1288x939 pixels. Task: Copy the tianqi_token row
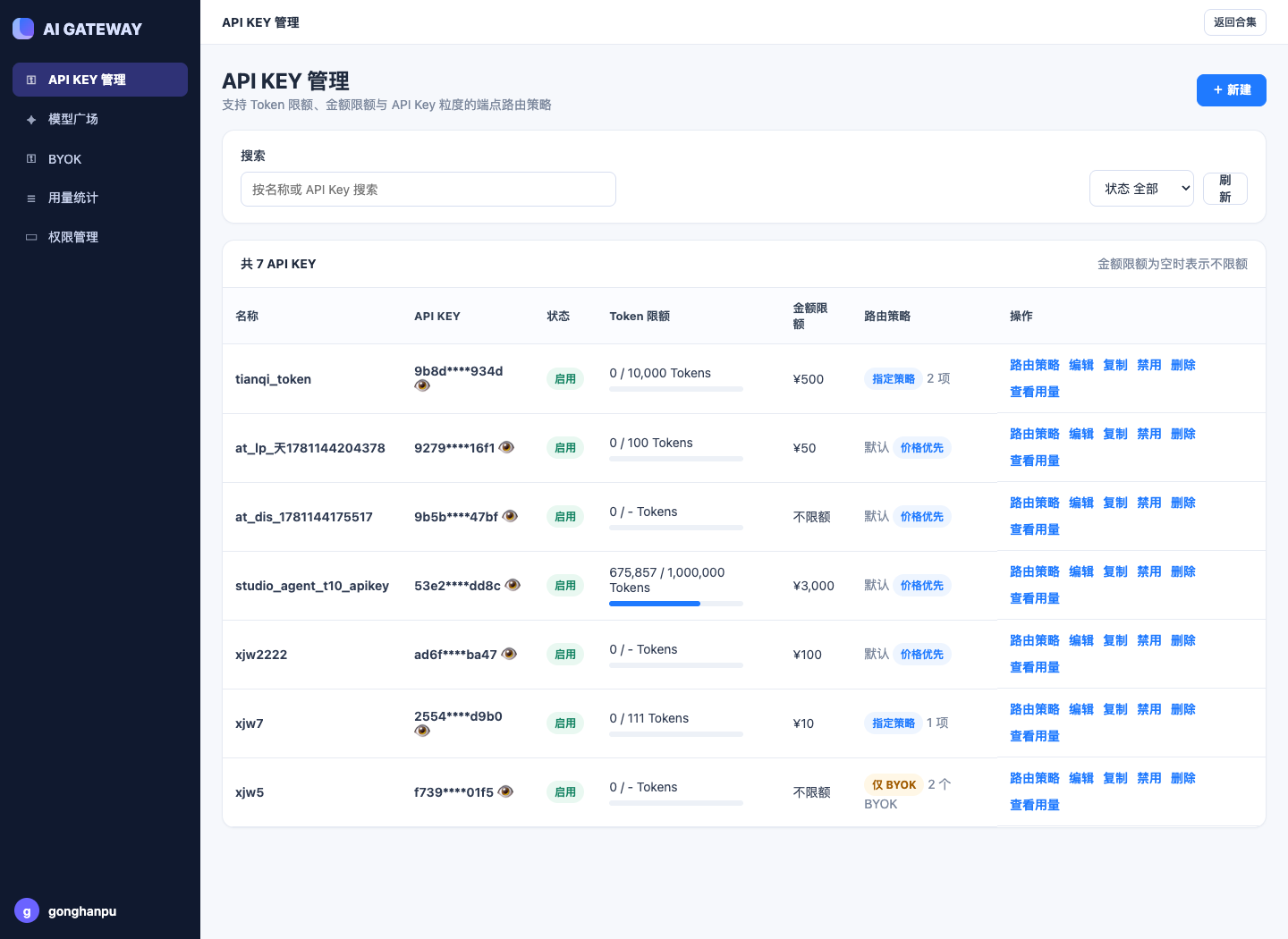[1115, 365]
